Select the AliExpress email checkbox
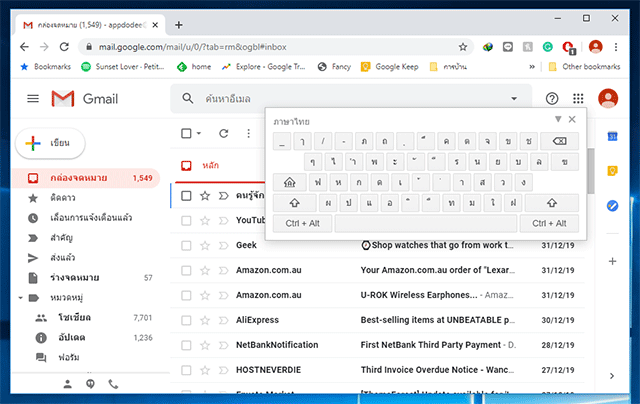 (x=186, y=320)
